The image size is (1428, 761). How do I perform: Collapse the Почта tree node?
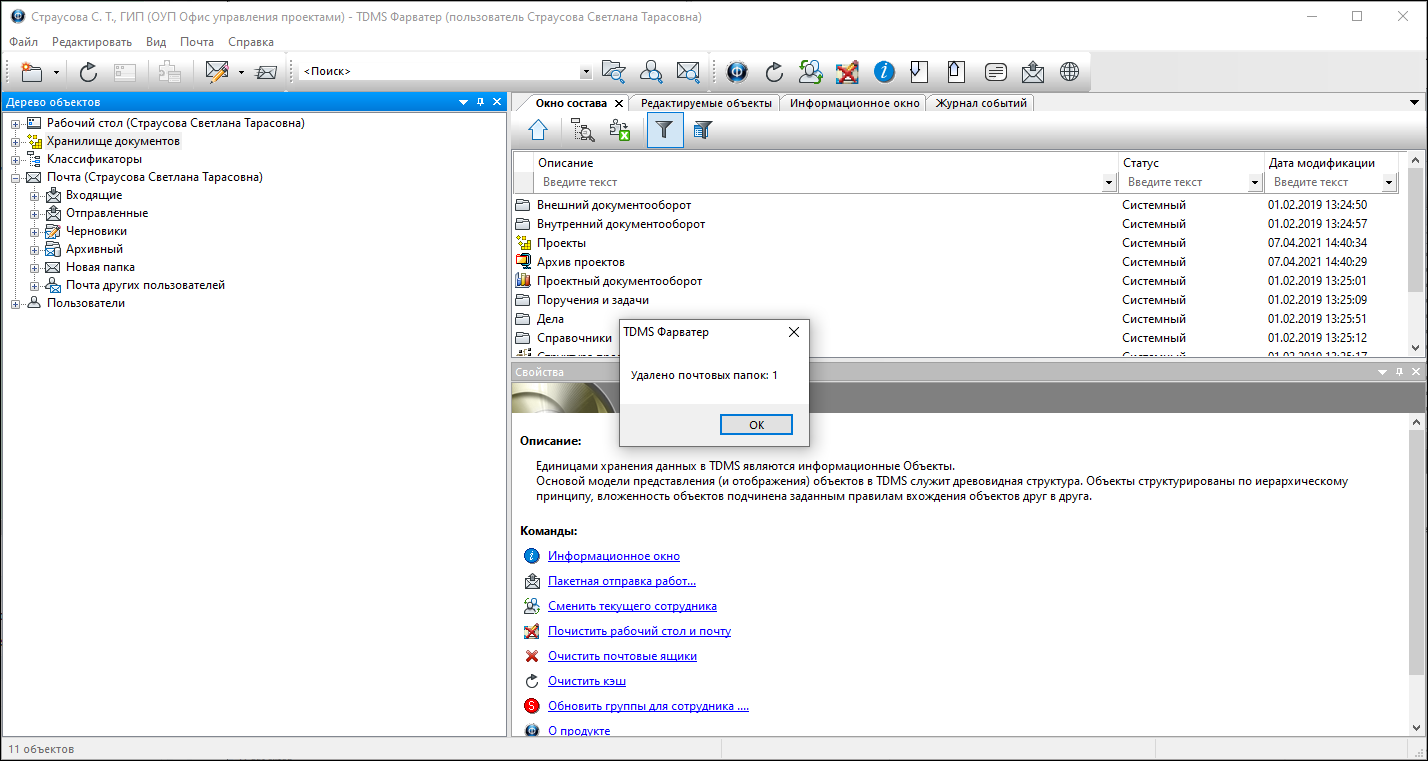click(16, 177)
